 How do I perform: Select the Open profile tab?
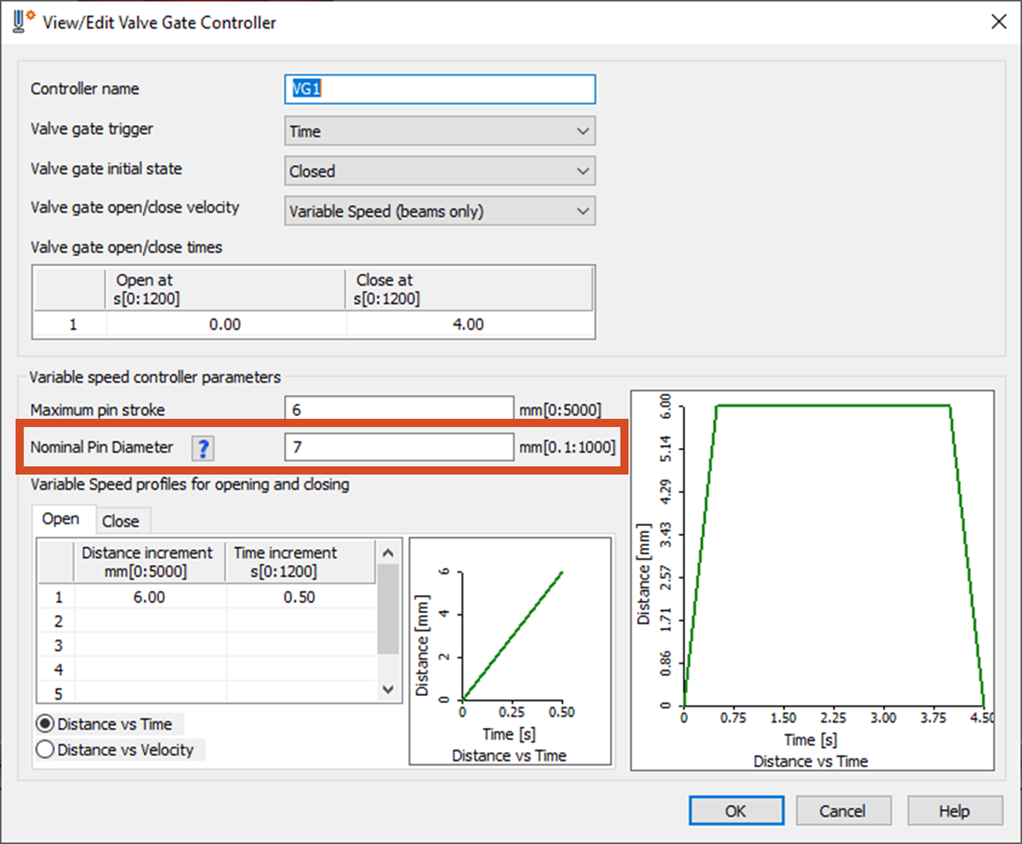63,519
